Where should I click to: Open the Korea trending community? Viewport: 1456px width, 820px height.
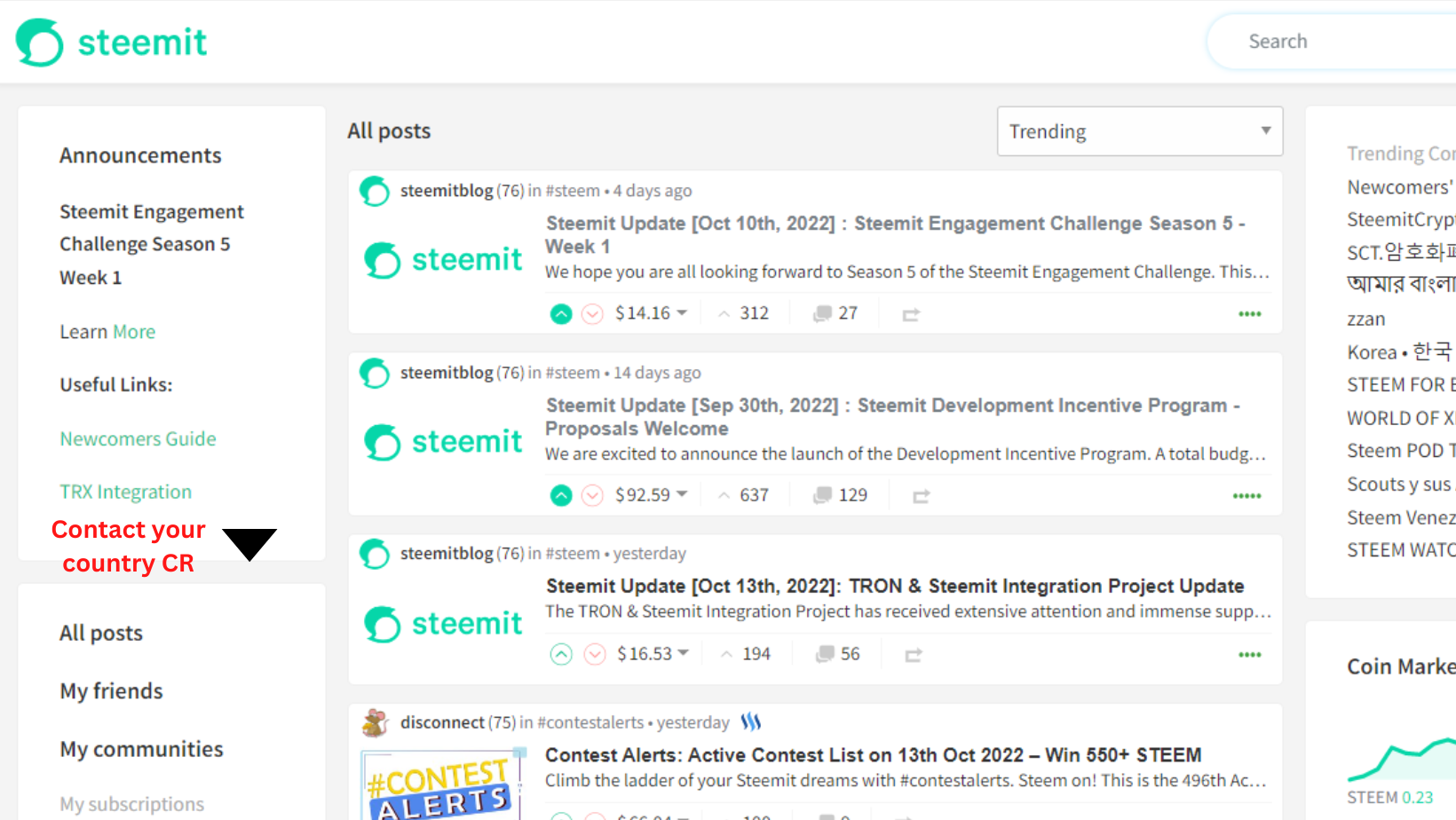[x=1401, y=352]
